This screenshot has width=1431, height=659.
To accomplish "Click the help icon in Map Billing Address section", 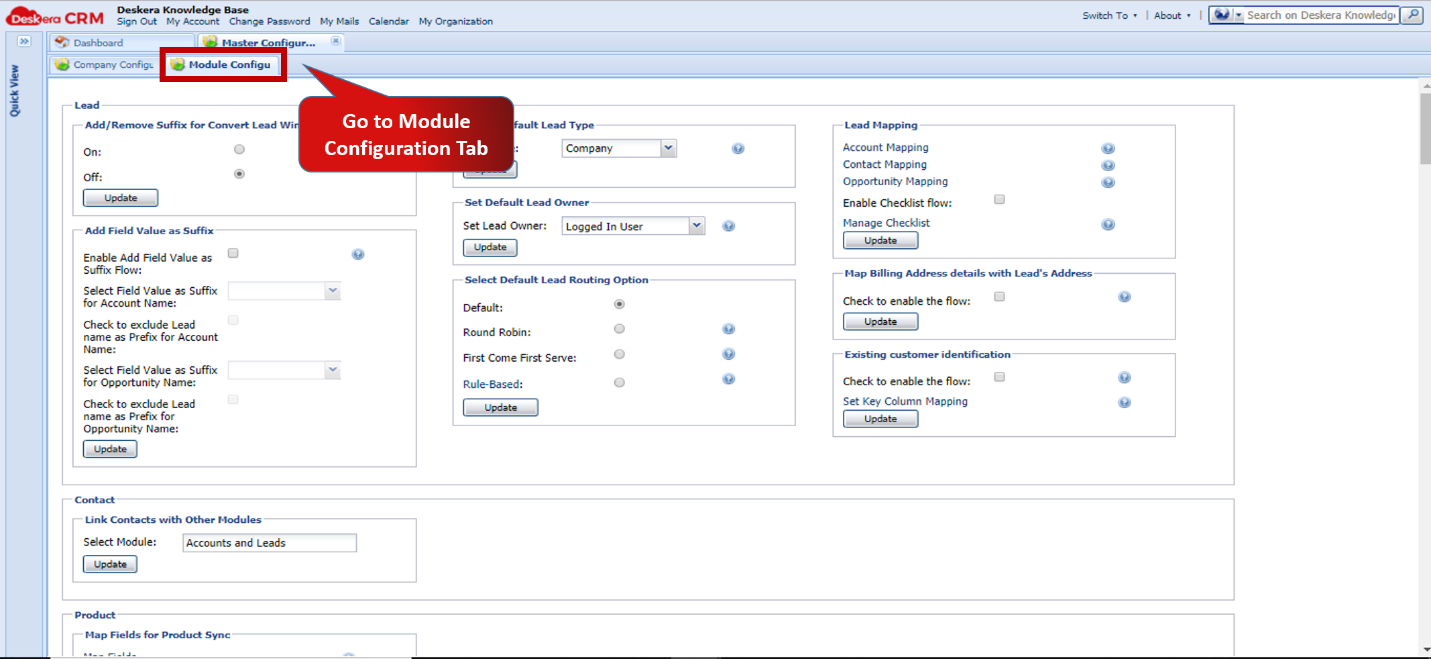I will coord(1124,296).
